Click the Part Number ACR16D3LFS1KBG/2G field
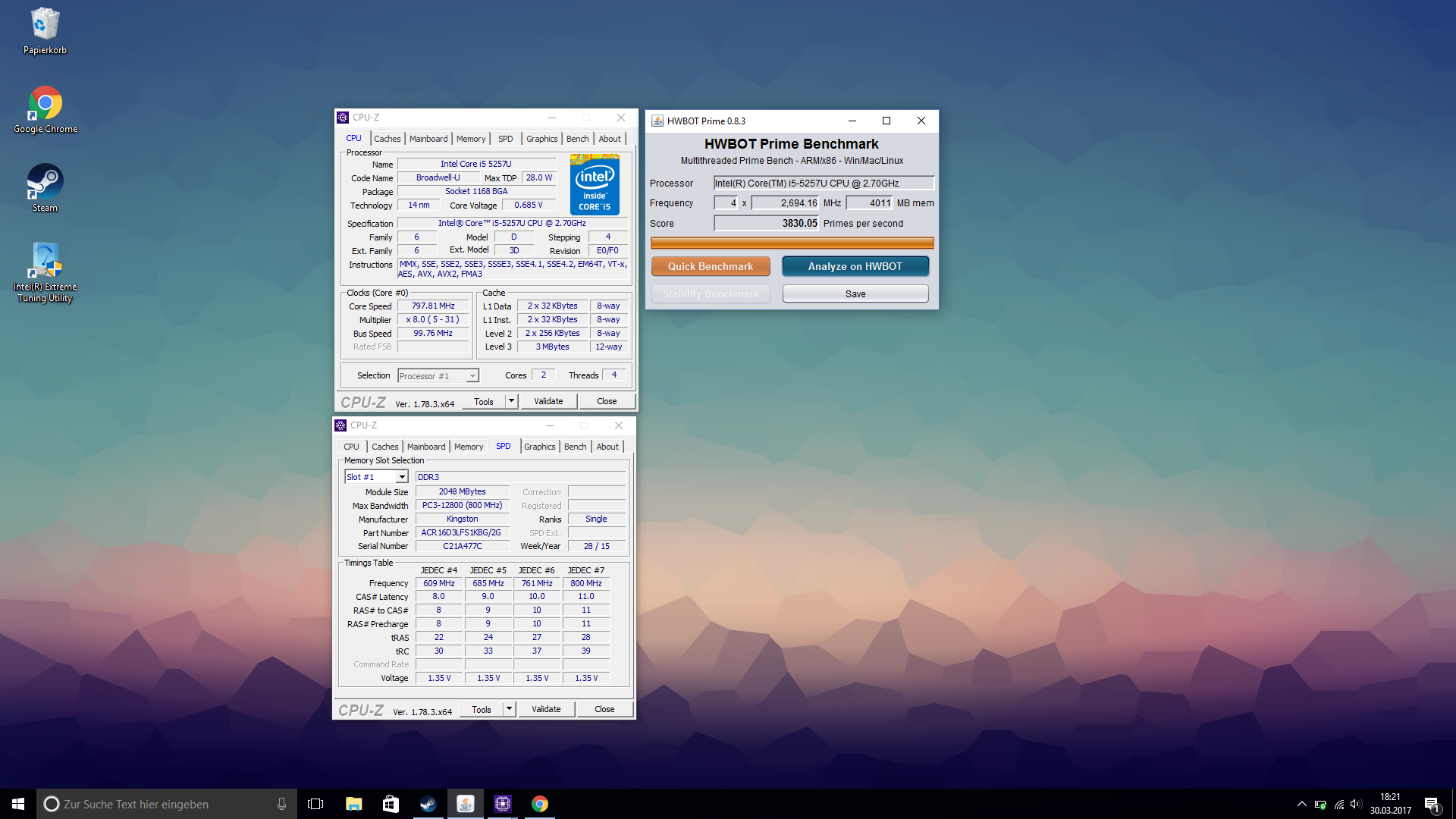The height and width of the screenshot is (819, 1456). (x=462, y=532)
